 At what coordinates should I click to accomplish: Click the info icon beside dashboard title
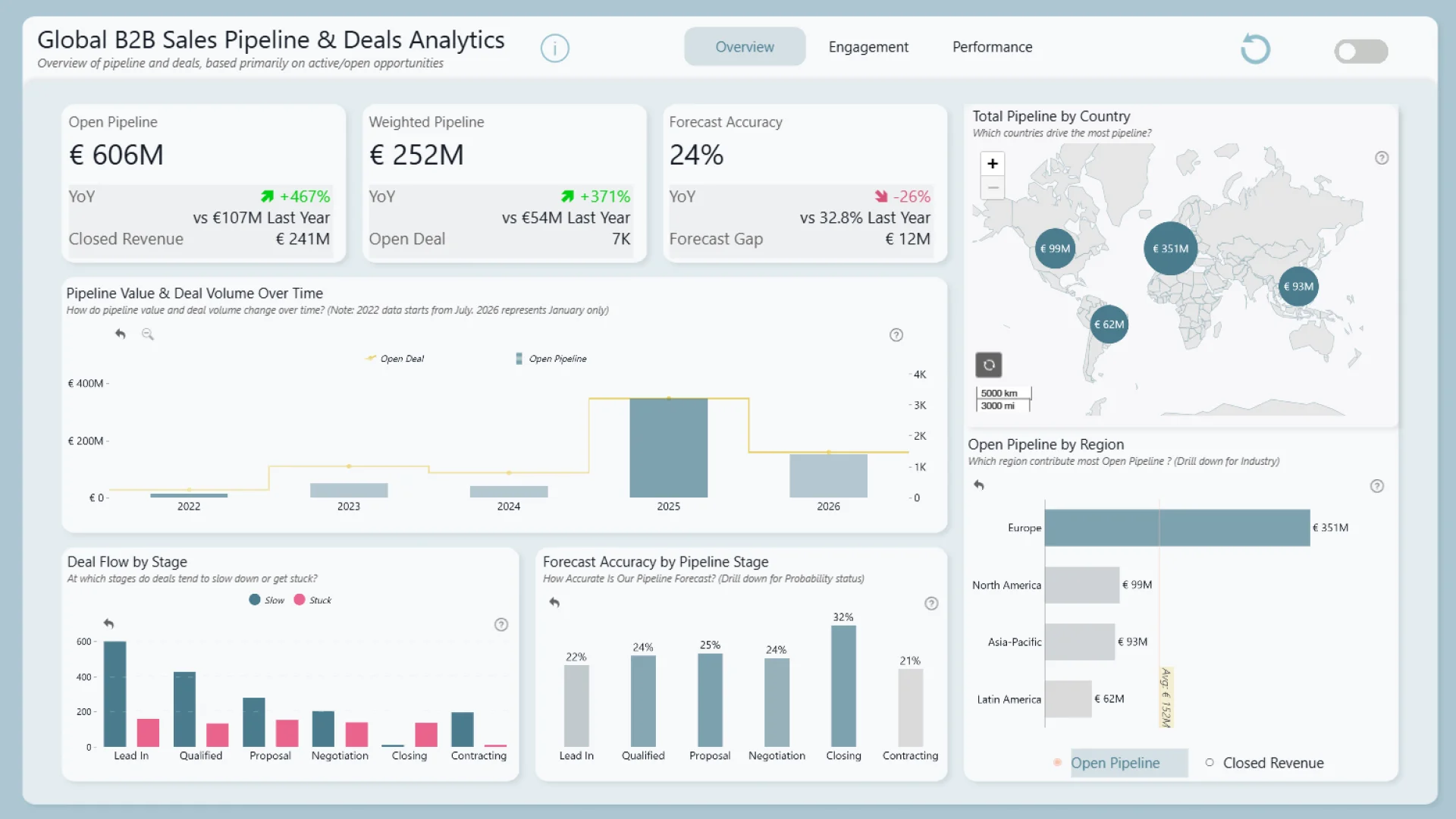[x=554, y=49]
